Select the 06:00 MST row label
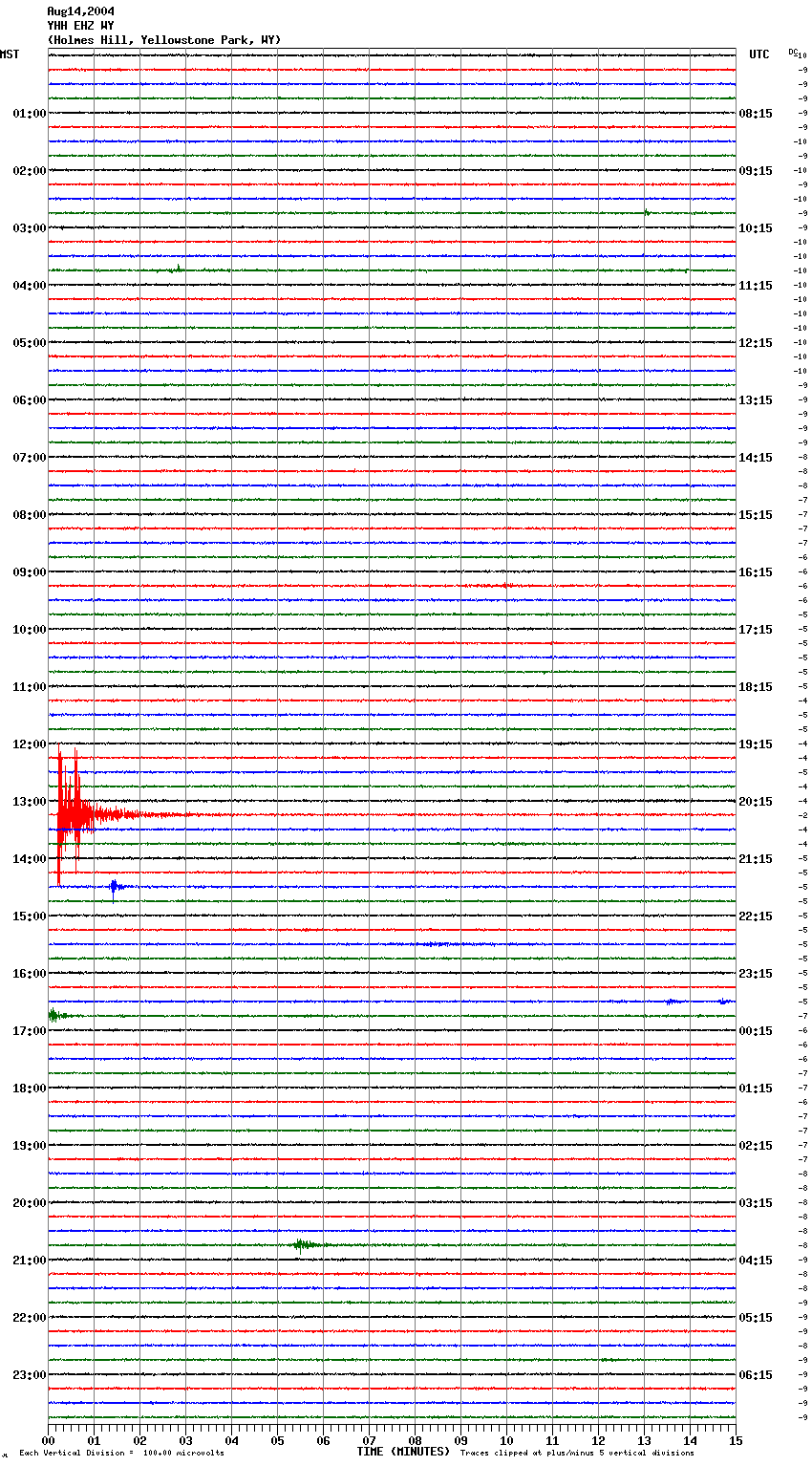 (x=29, y=400)
